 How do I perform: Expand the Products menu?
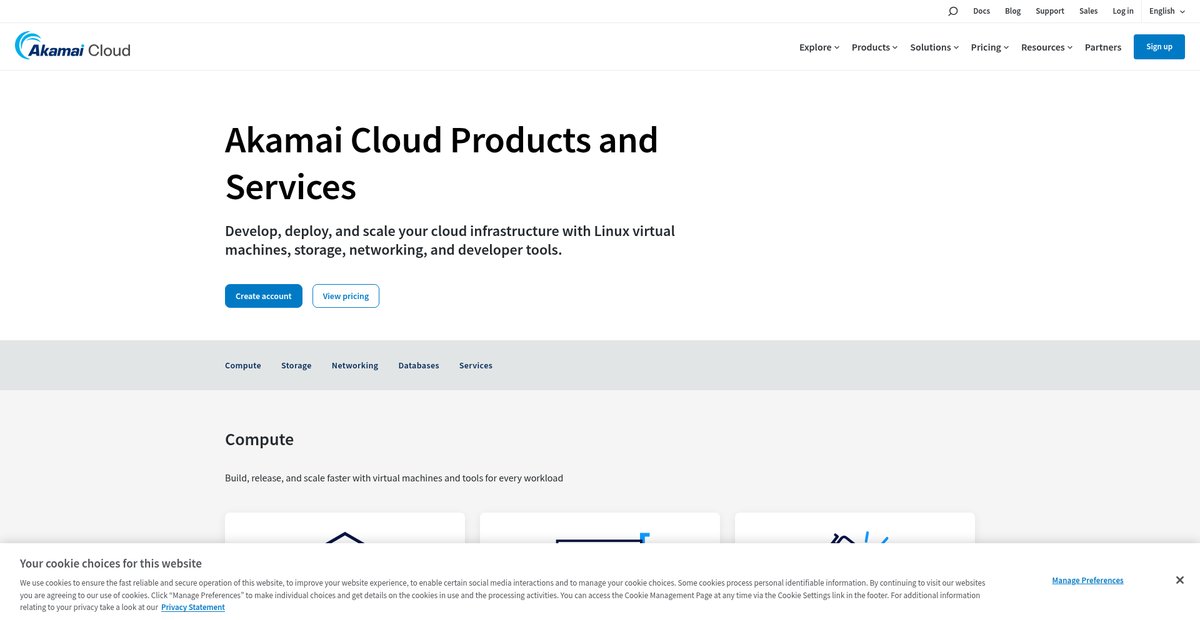[874, 47]
